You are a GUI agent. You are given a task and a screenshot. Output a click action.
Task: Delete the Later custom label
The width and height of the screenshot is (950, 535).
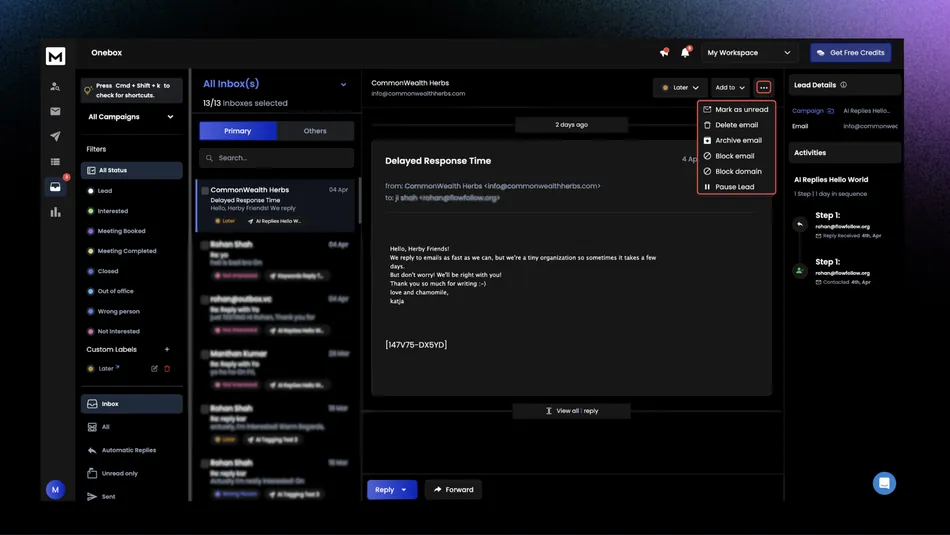167,368
